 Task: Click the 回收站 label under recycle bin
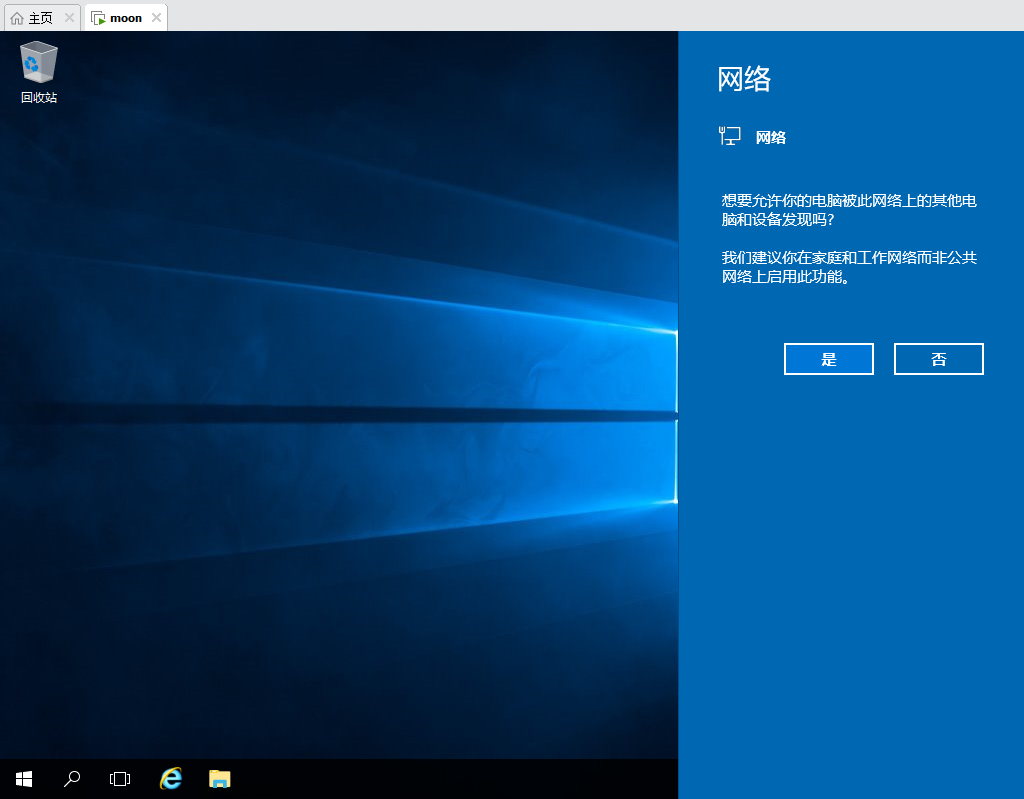pos(39,97)
